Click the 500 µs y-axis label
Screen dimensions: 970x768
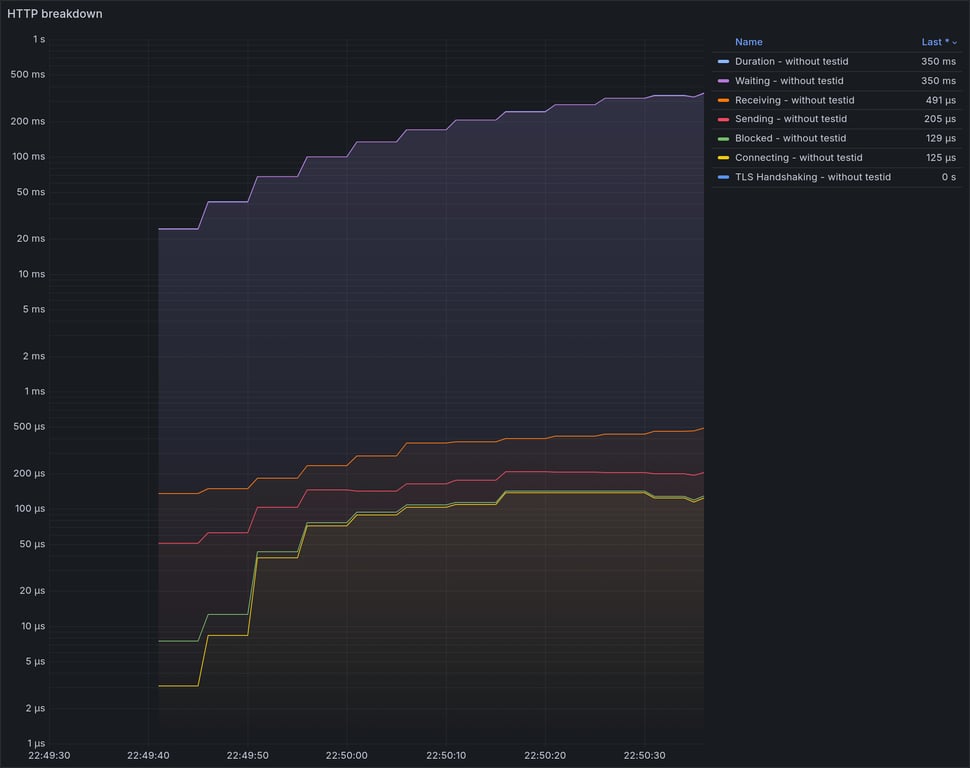click(x=29, y=426)
